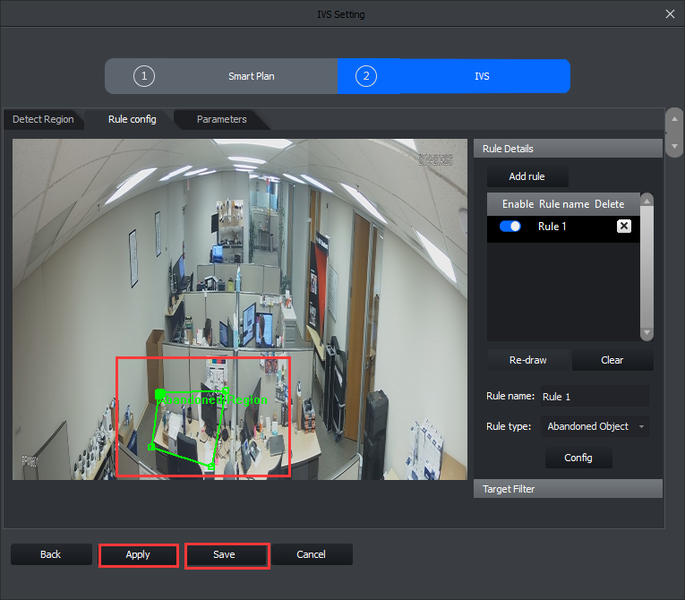Switch to the Detect Region tab

(43, 120)
